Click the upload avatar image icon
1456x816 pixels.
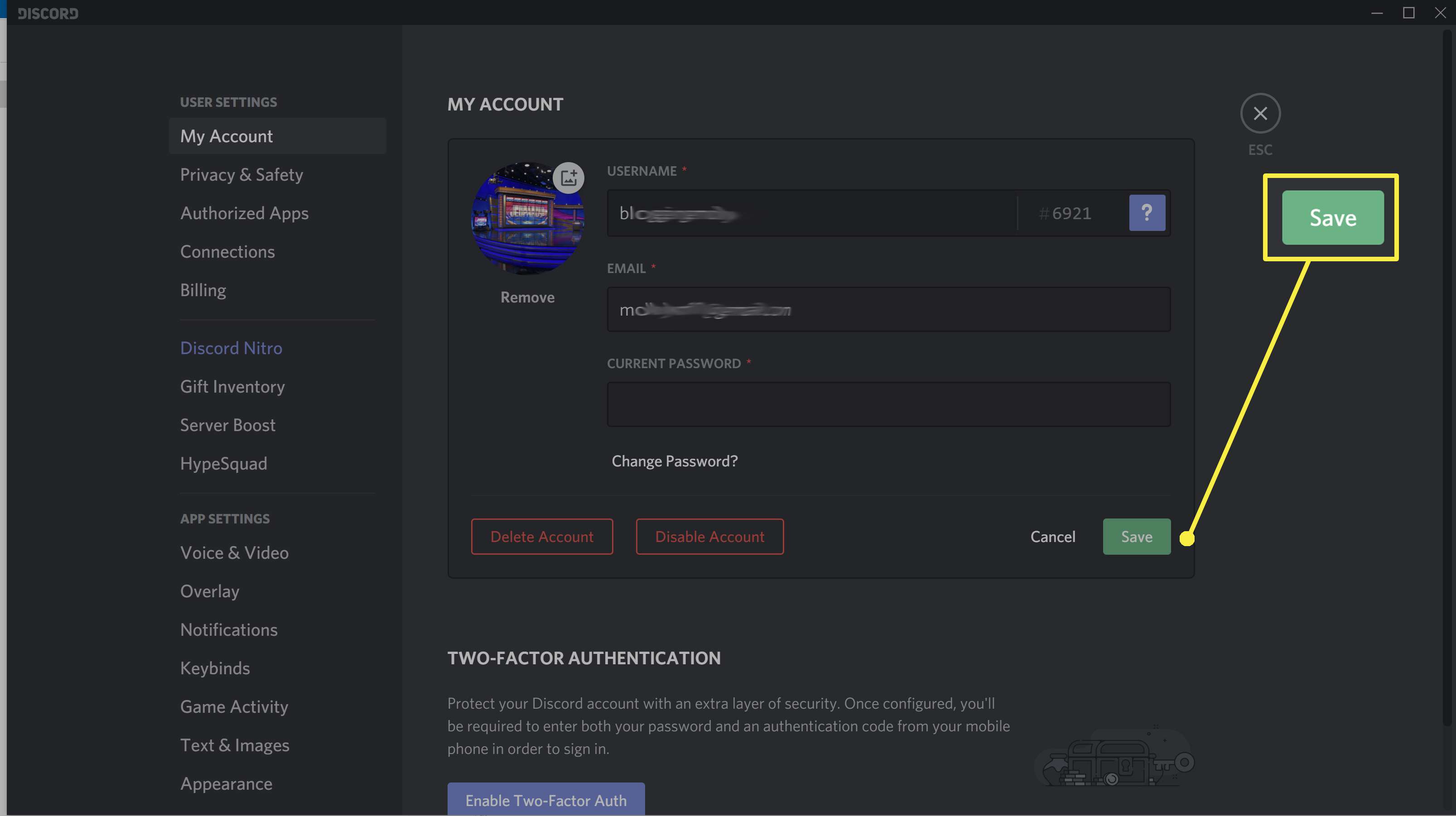[568, 178]
